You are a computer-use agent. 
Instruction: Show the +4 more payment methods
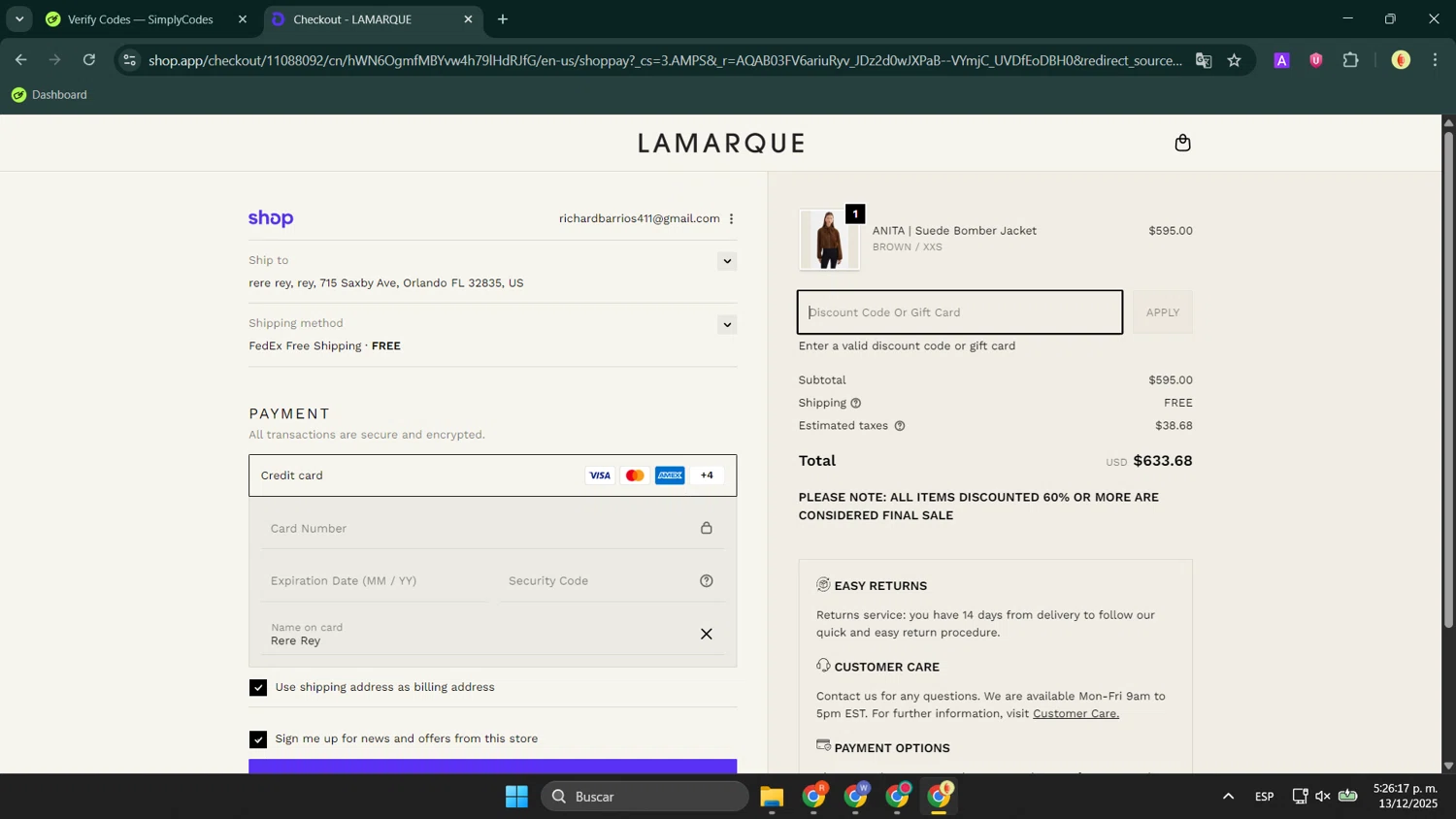click(707, 475)
